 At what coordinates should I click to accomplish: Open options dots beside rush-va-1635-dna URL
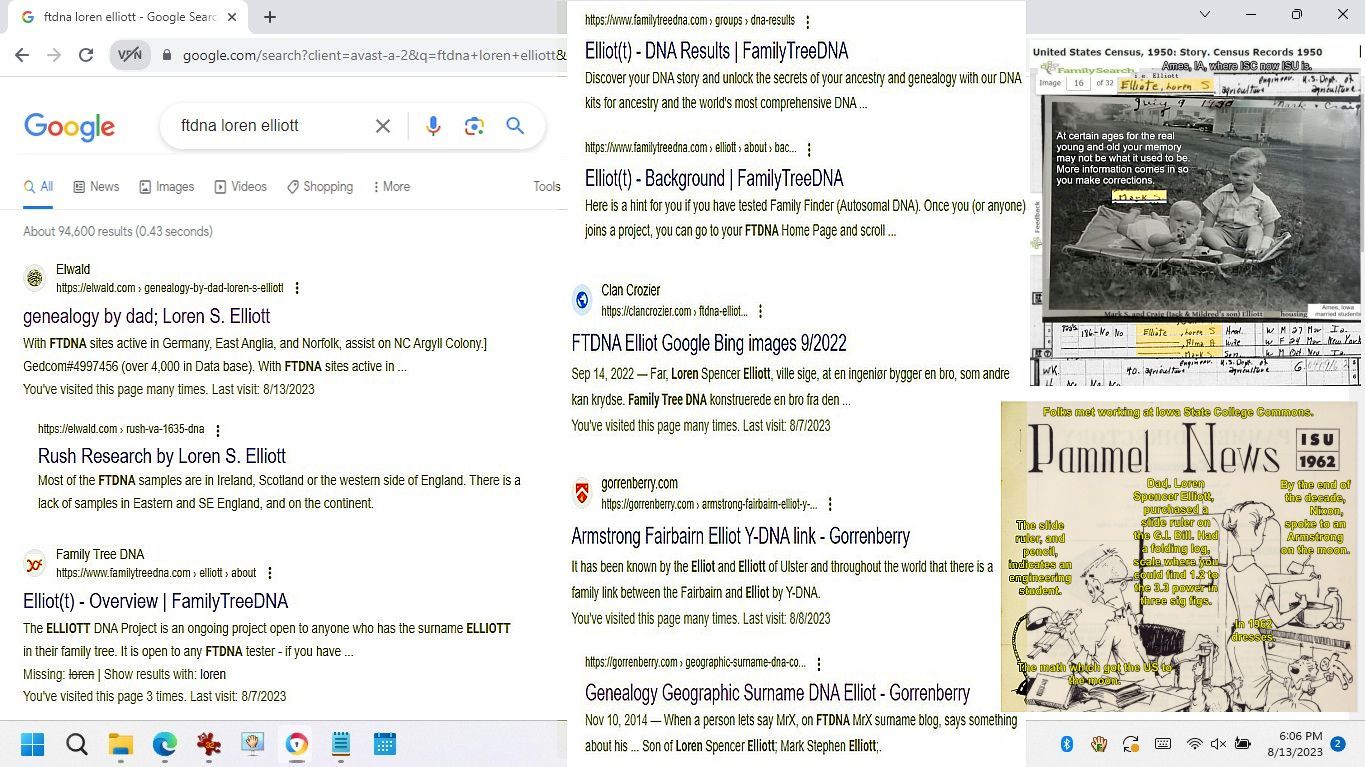(218, 430)
